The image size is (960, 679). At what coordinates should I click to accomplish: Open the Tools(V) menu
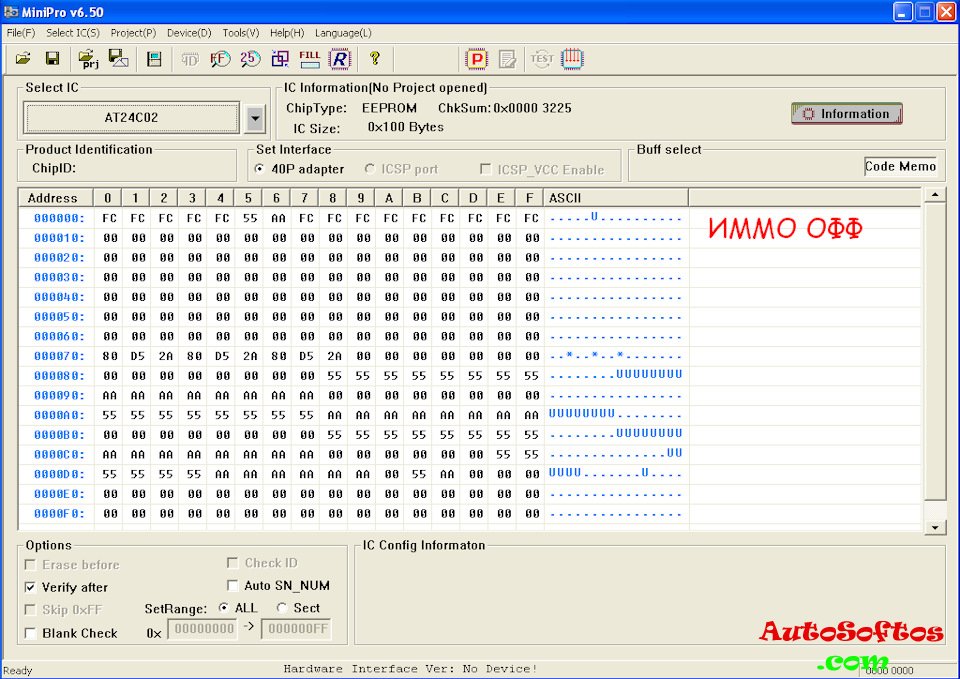240,33
